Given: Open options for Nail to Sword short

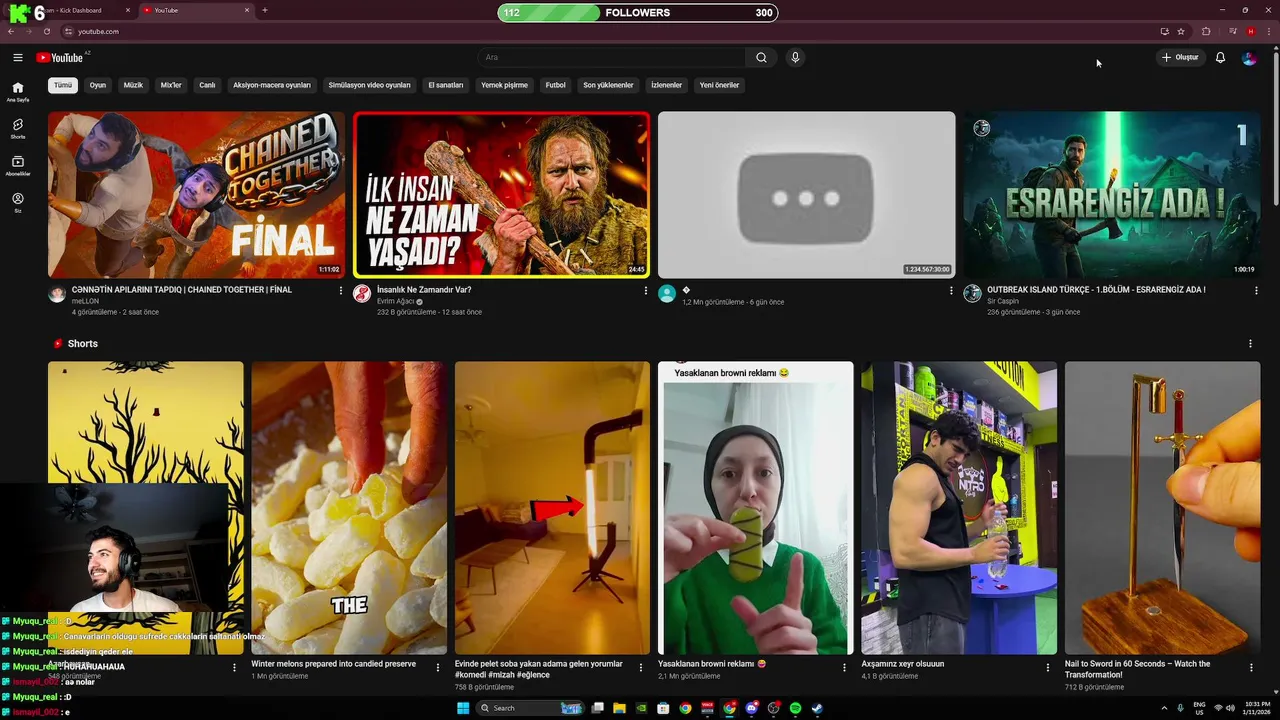Looking at the screenshot, I should point(1251,667).
